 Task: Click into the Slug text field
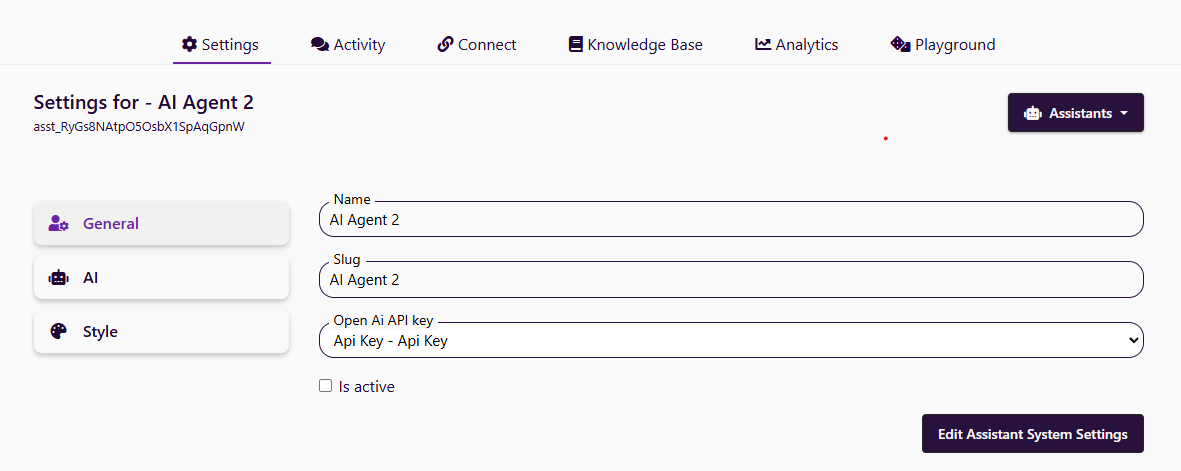pos(731,280)
